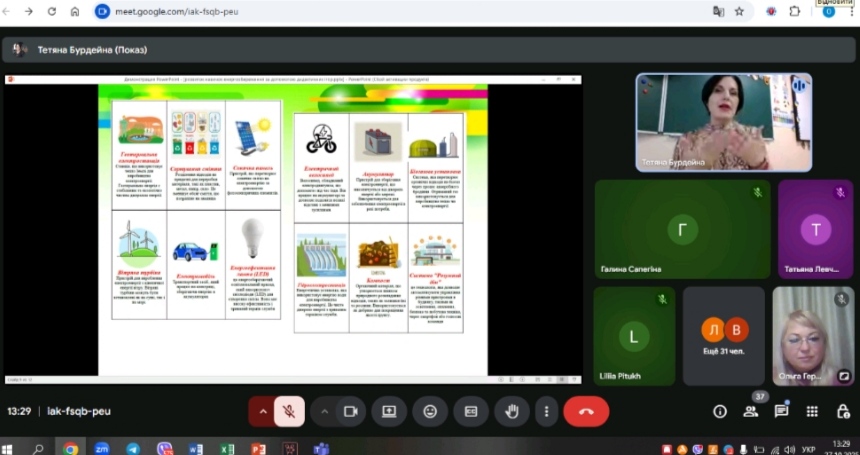Open the three-dot more options menu
The width and height of the screenshot is (860, 455).
point(546,411)
